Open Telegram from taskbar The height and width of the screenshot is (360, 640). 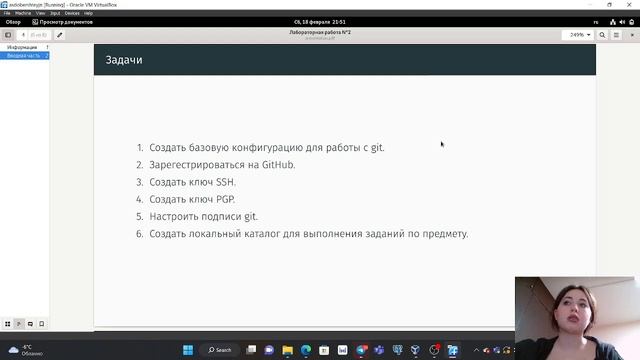(x=361, y=350)
